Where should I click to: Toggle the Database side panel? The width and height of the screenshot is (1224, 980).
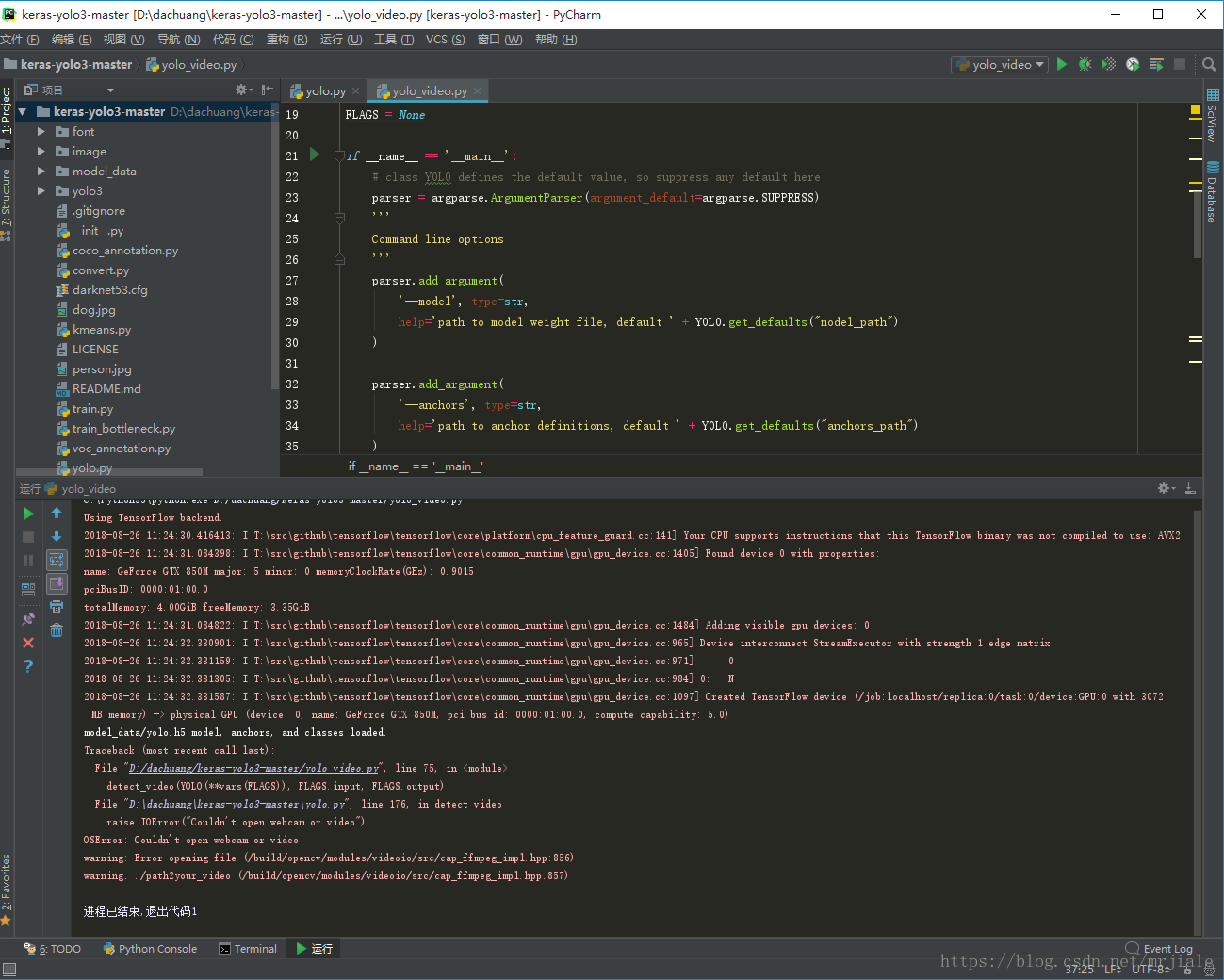(x=1213, y=192)
